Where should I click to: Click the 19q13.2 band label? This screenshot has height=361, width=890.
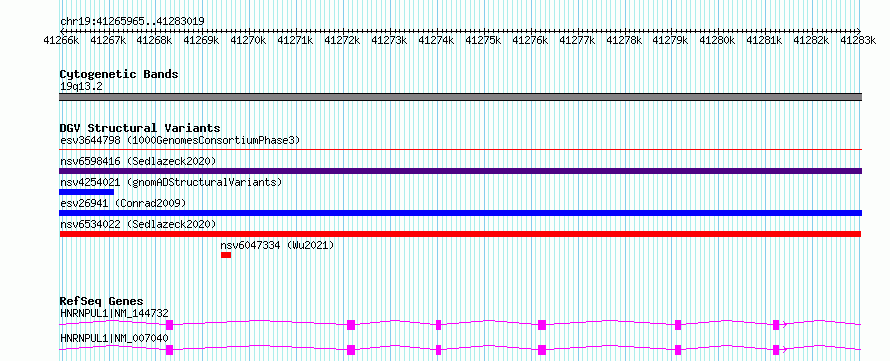point(81,87)
